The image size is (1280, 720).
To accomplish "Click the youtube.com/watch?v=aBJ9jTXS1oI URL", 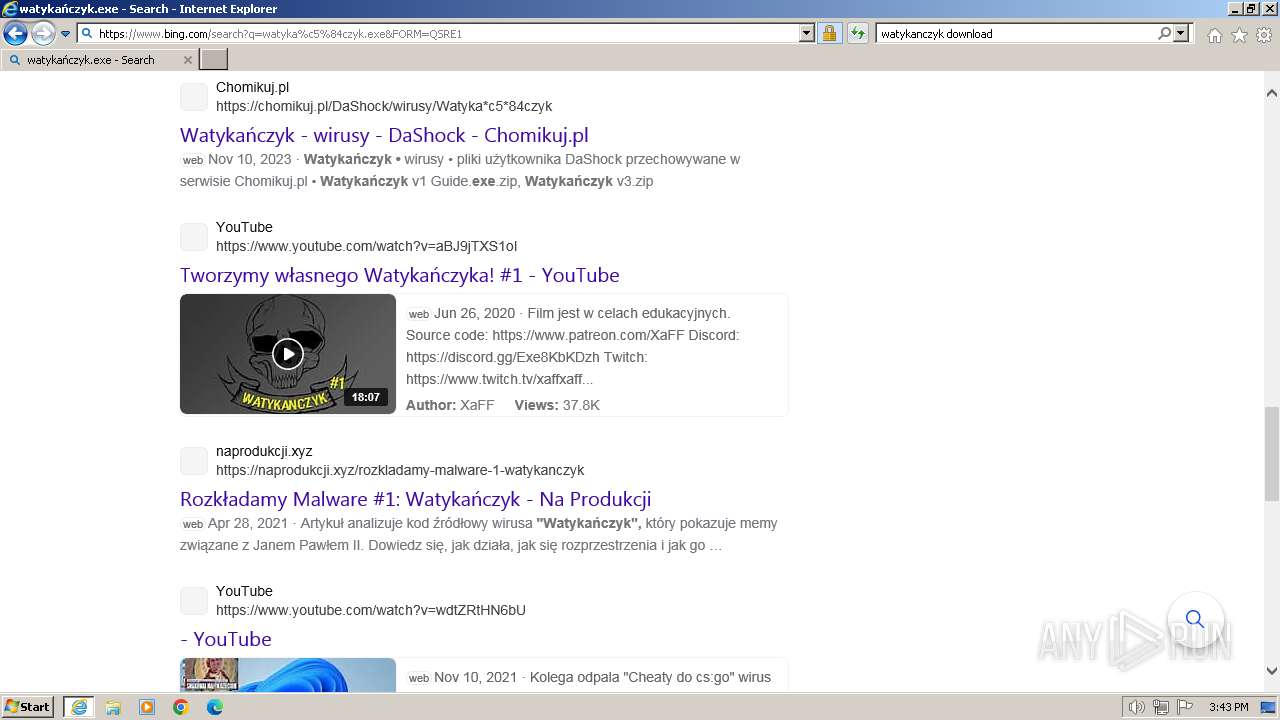I will [366, 246].
